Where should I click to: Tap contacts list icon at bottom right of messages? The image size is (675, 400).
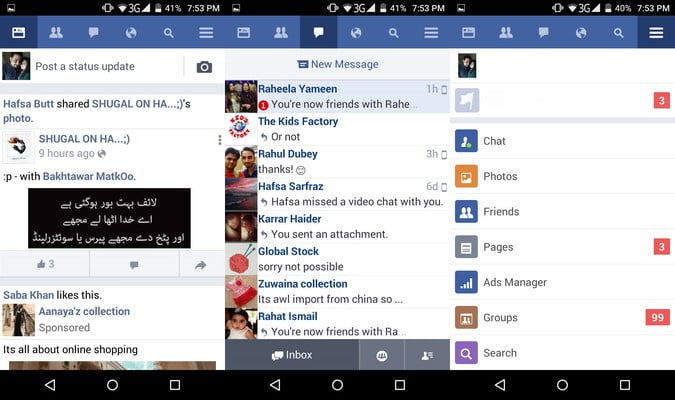427,355
